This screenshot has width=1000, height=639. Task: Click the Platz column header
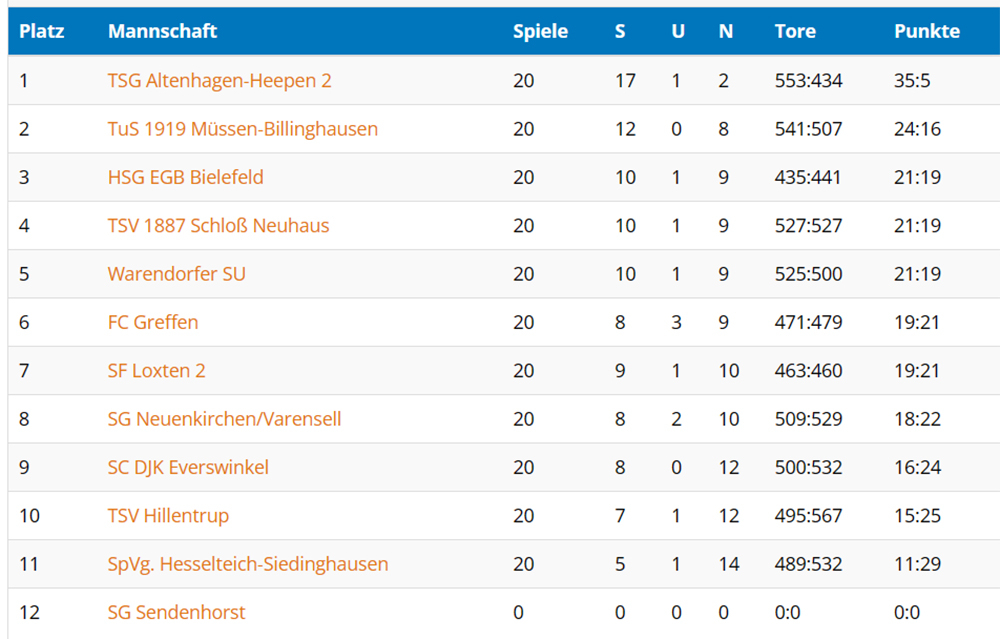point(41,31)
